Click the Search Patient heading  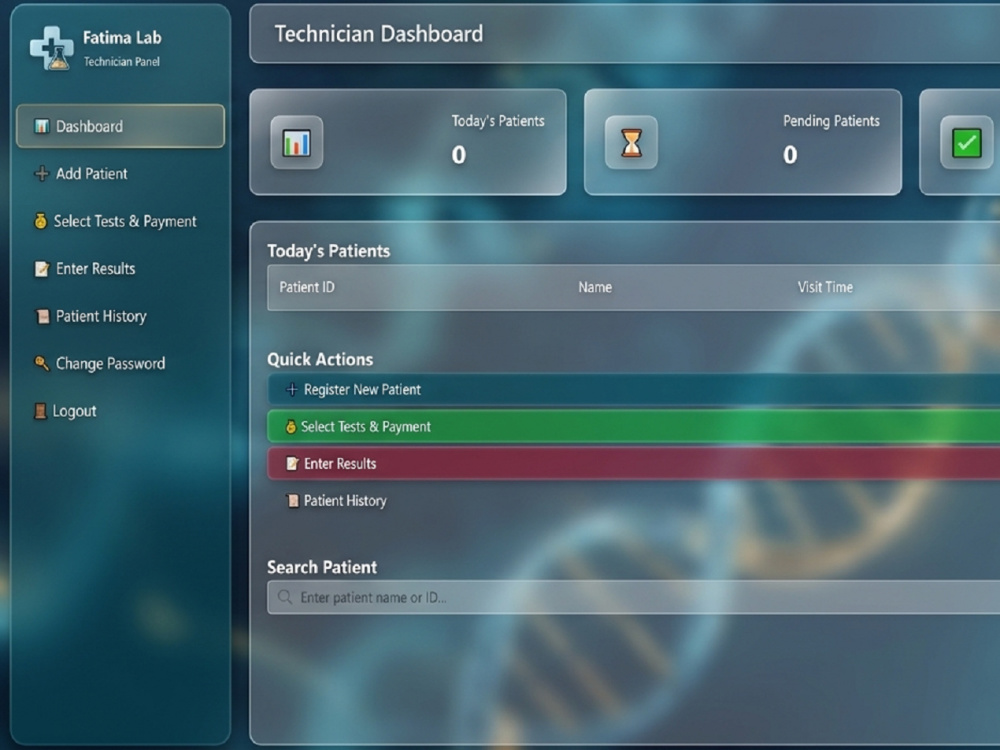(x=322, y=568)
